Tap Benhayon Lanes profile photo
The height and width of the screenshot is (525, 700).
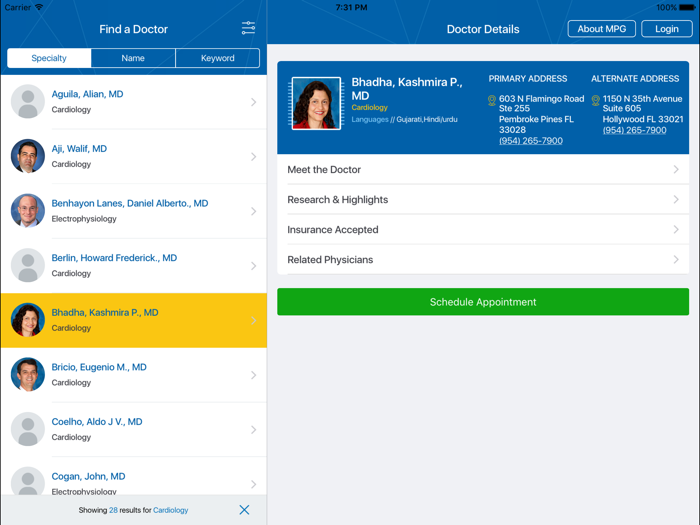pyautogui.click(x=28, y=211)
